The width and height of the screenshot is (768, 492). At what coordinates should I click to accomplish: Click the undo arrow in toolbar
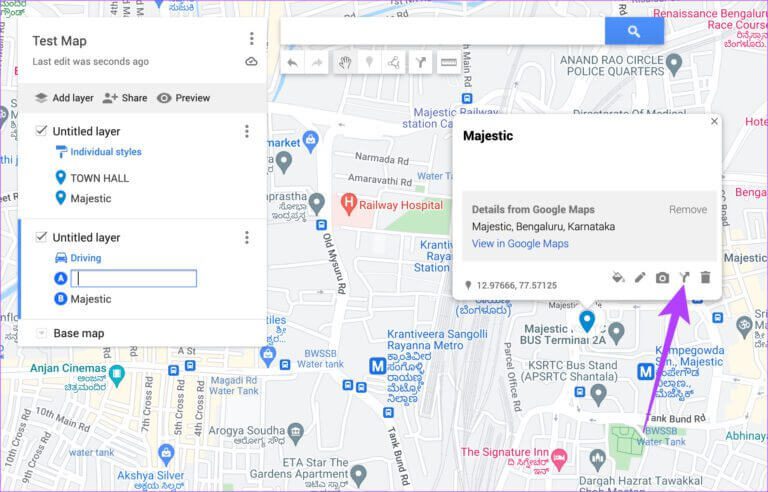[292, 63]
